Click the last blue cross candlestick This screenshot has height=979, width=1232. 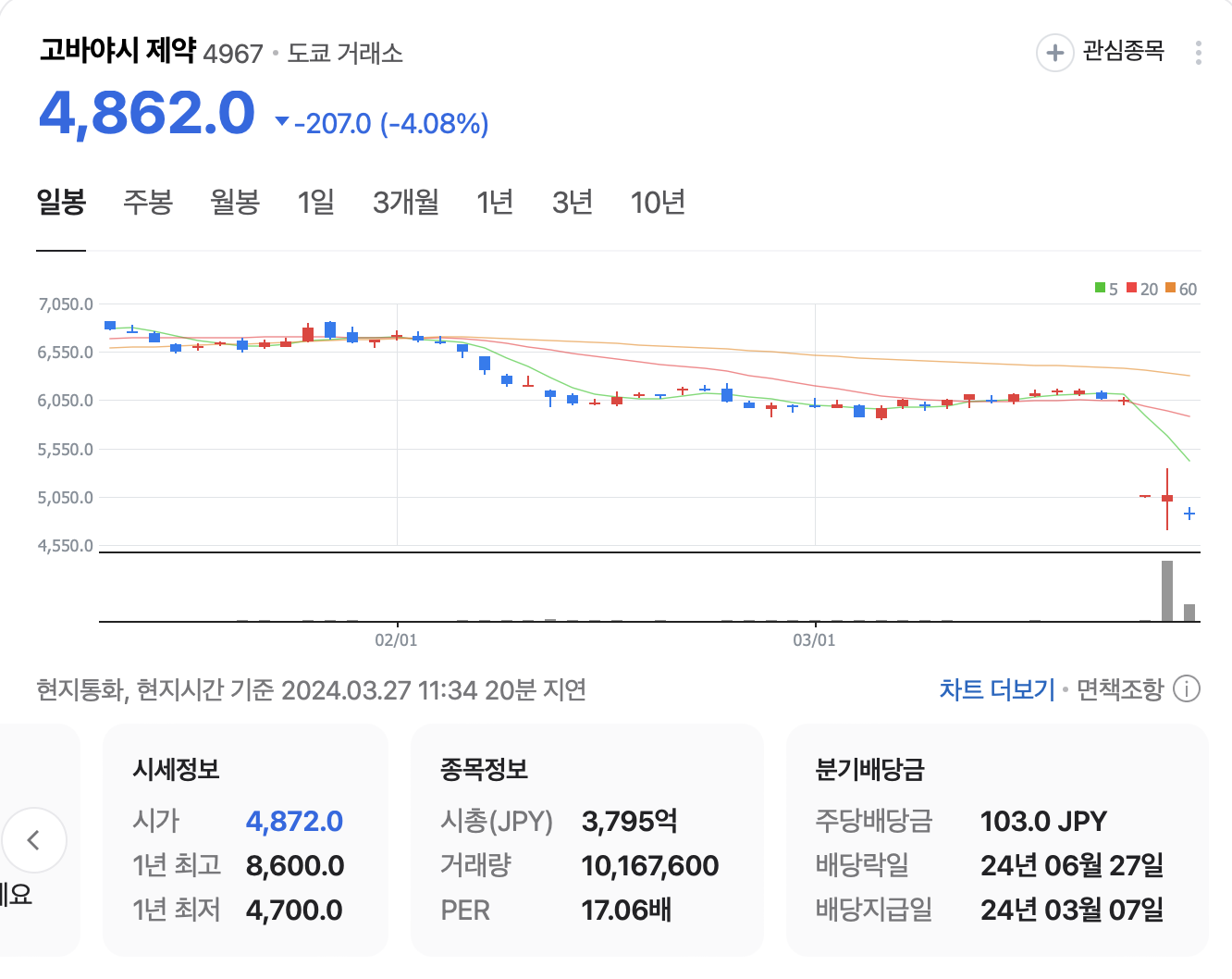coord(1189,514)
